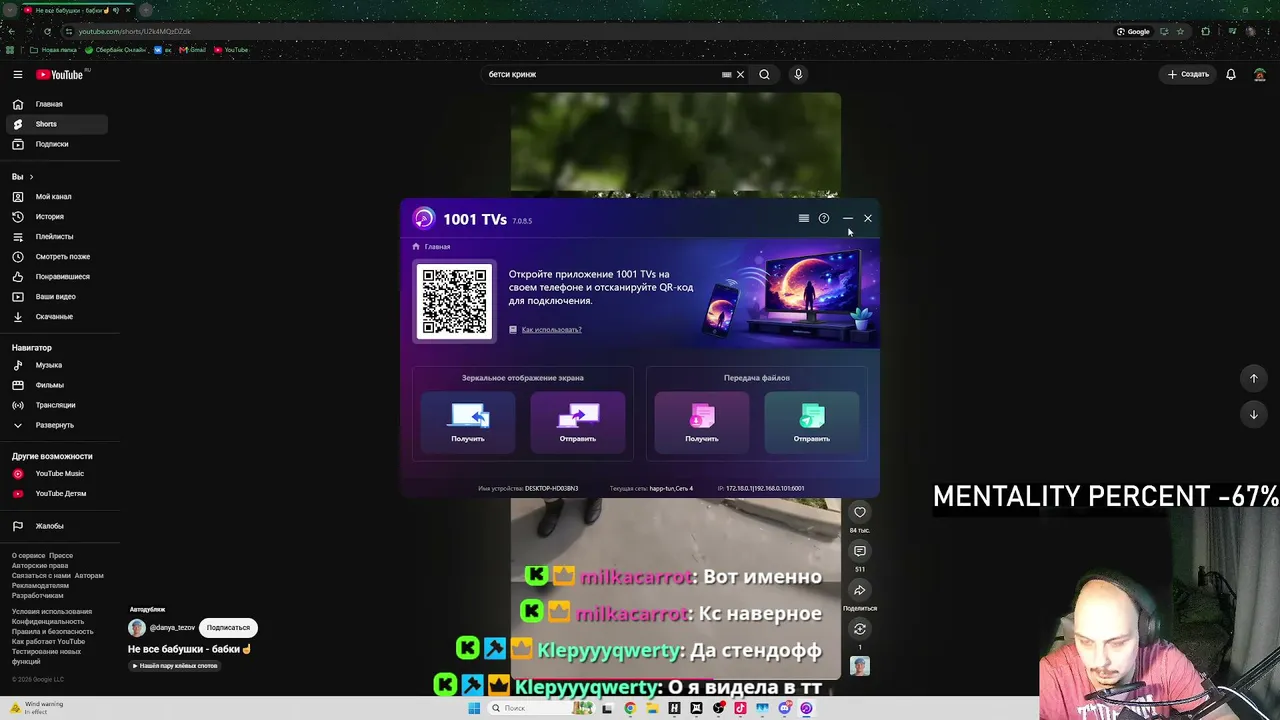Clear the YouTube search query
Screen dimensions: 1280x720
741,74
